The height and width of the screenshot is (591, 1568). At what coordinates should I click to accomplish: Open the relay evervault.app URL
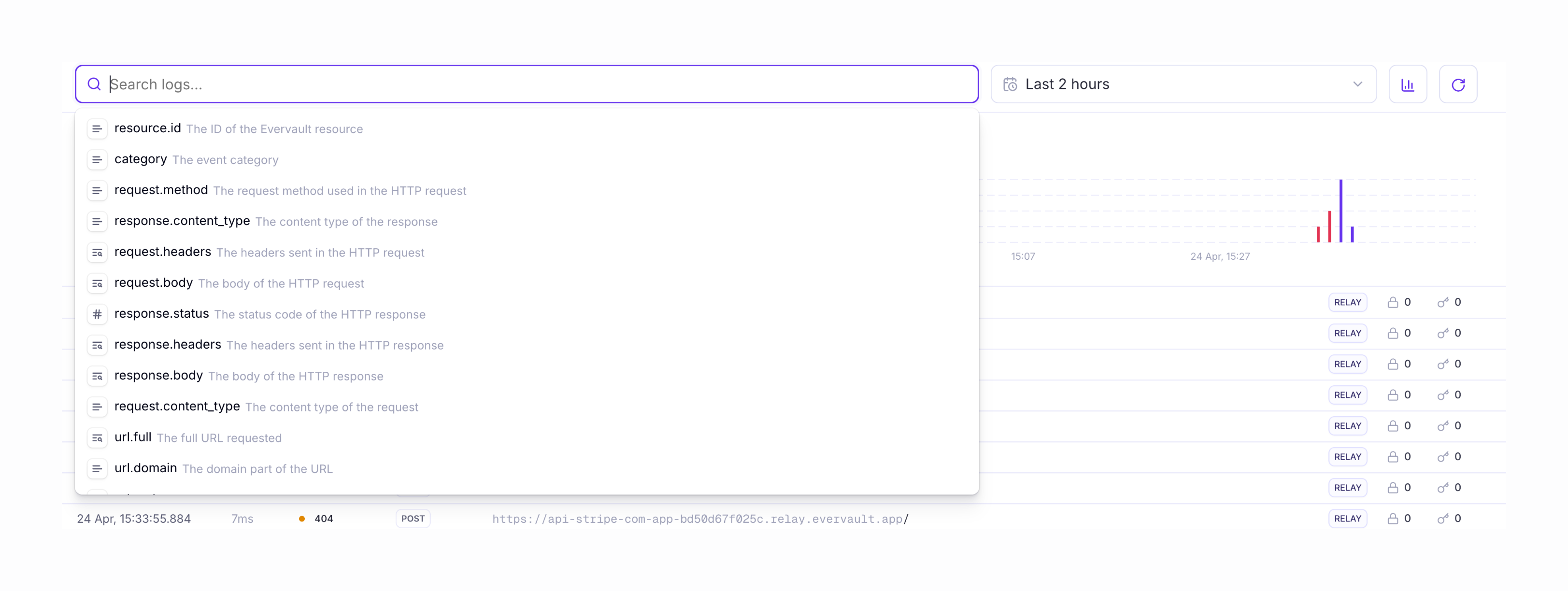coord(699,519)
